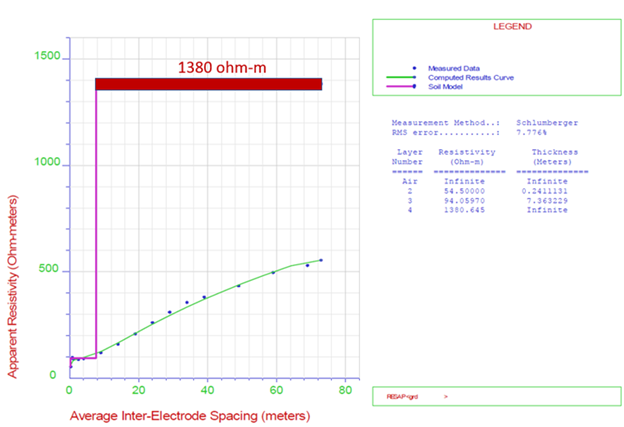
Task: Click resistivity value 1380.645
Action: (x=464, y=210)
